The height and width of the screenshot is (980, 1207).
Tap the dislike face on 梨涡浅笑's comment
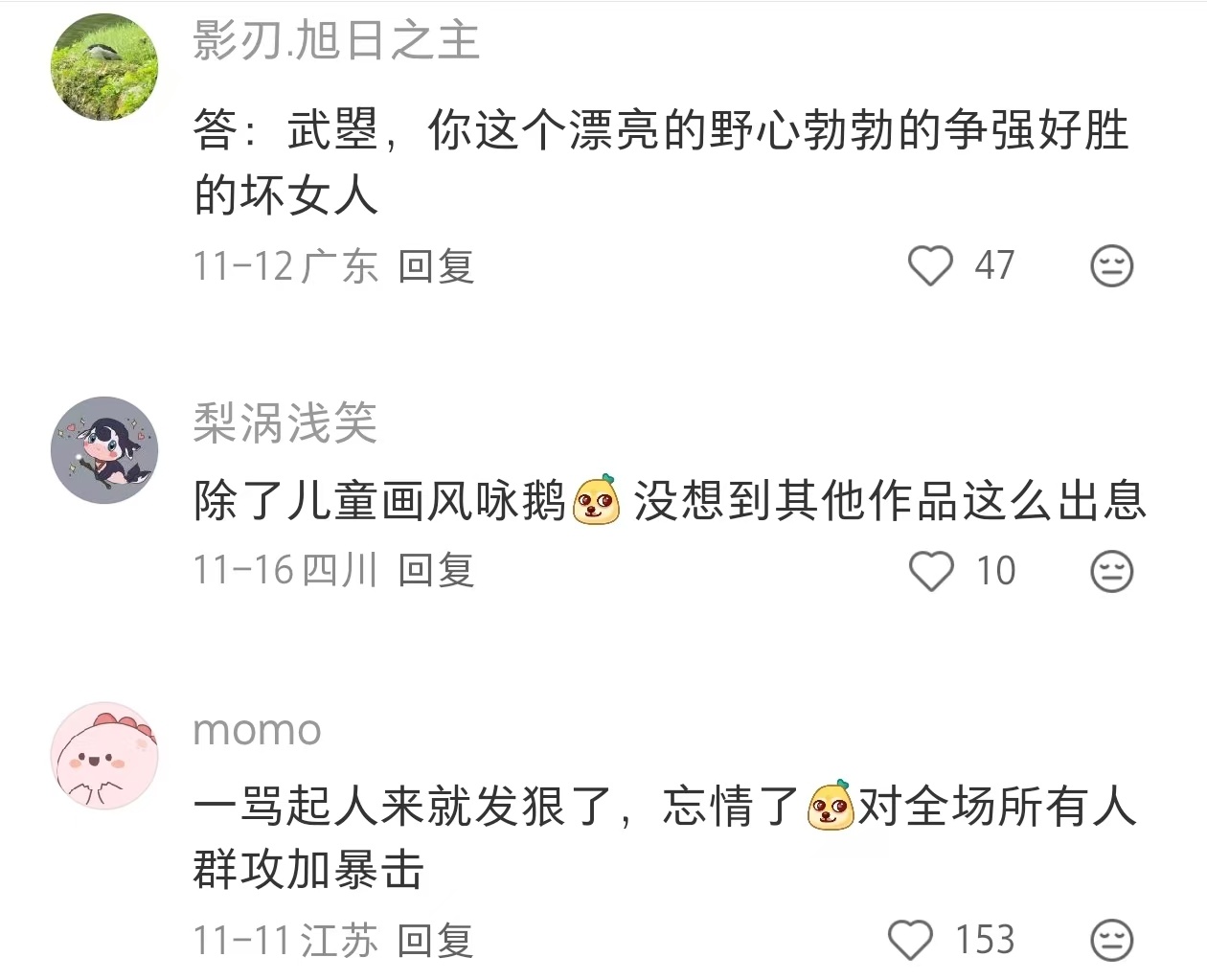1112,571
